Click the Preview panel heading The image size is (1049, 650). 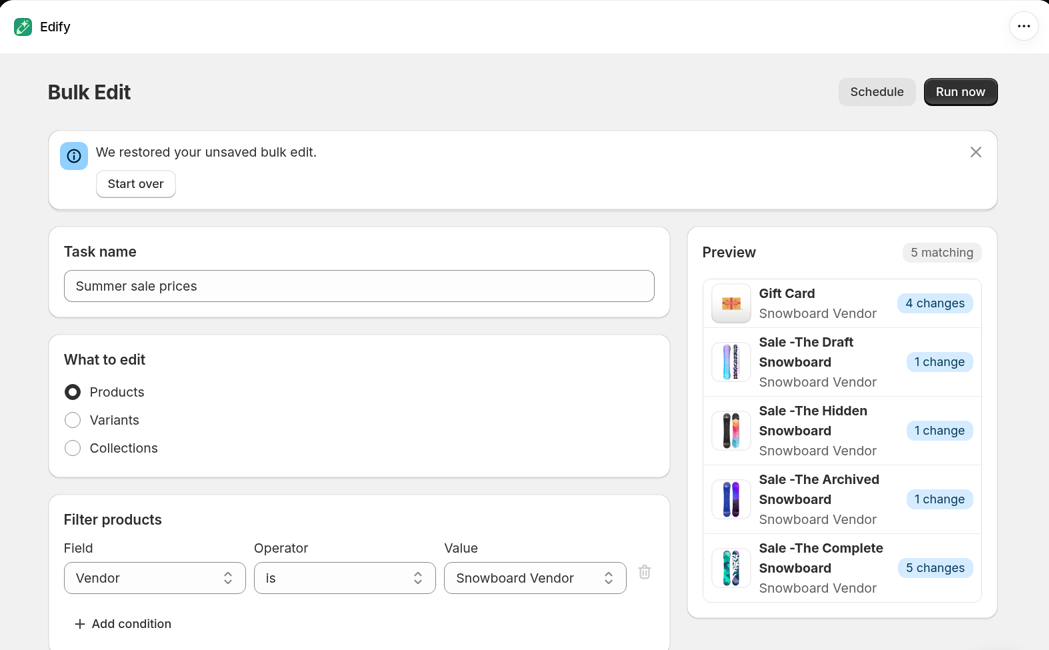click(729, 252)
